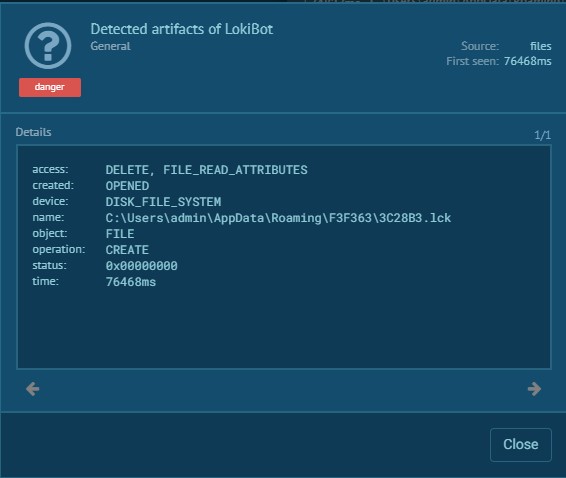Click the Source value 'files'
566x478 pixels.
click(540, 46)
